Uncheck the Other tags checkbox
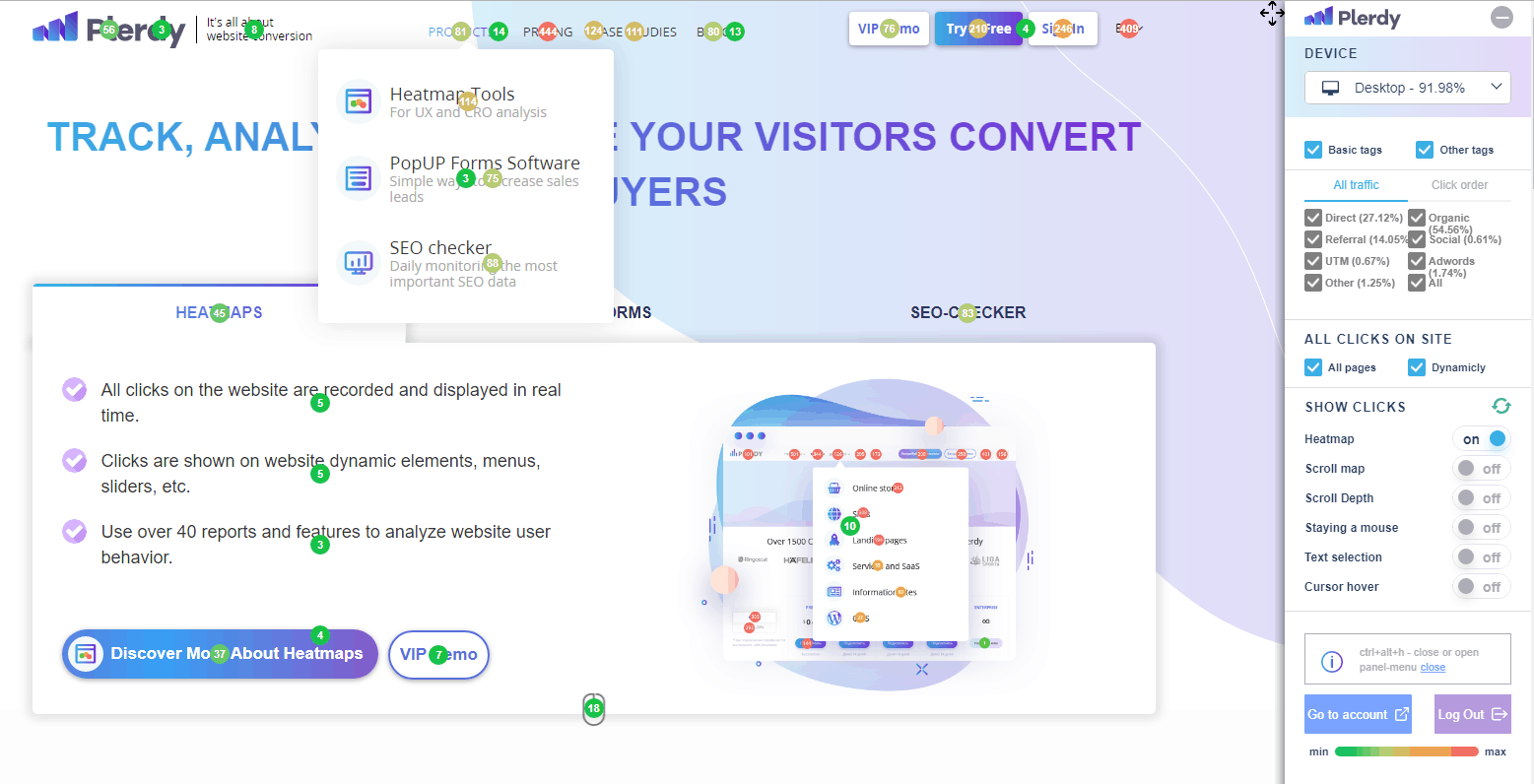The width and height of the screenshot is (1534, 784). [x=1425, y=150]
